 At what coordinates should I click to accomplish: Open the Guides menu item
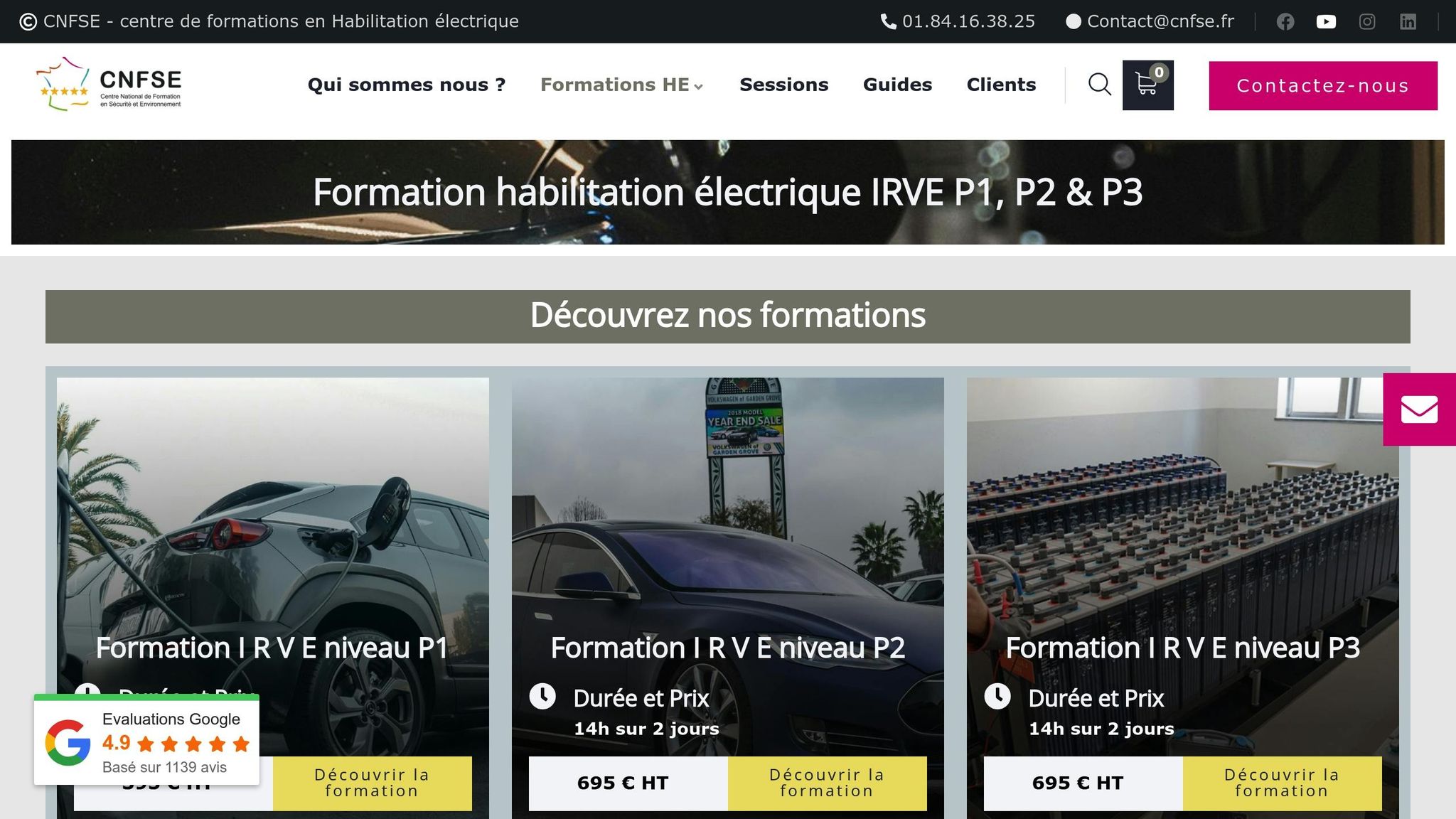point(897,85)
